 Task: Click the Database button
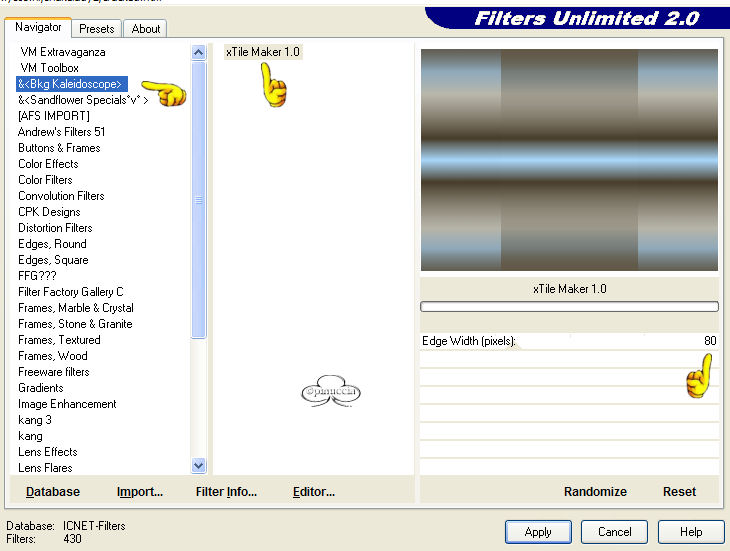tap(53, 492)
